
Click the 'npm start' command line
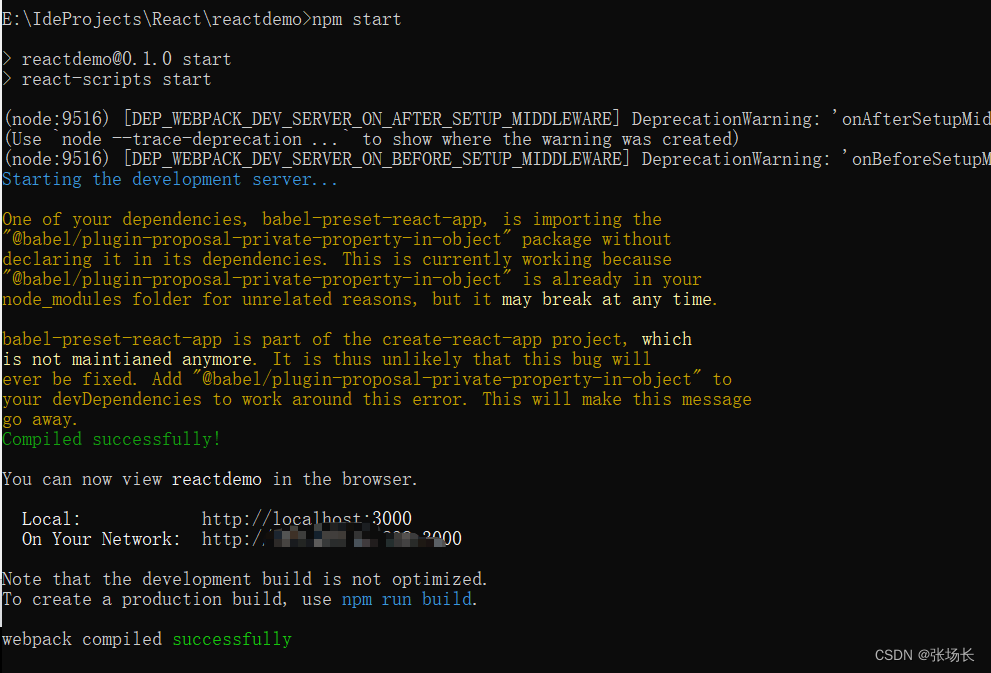[x=202, y=20]
